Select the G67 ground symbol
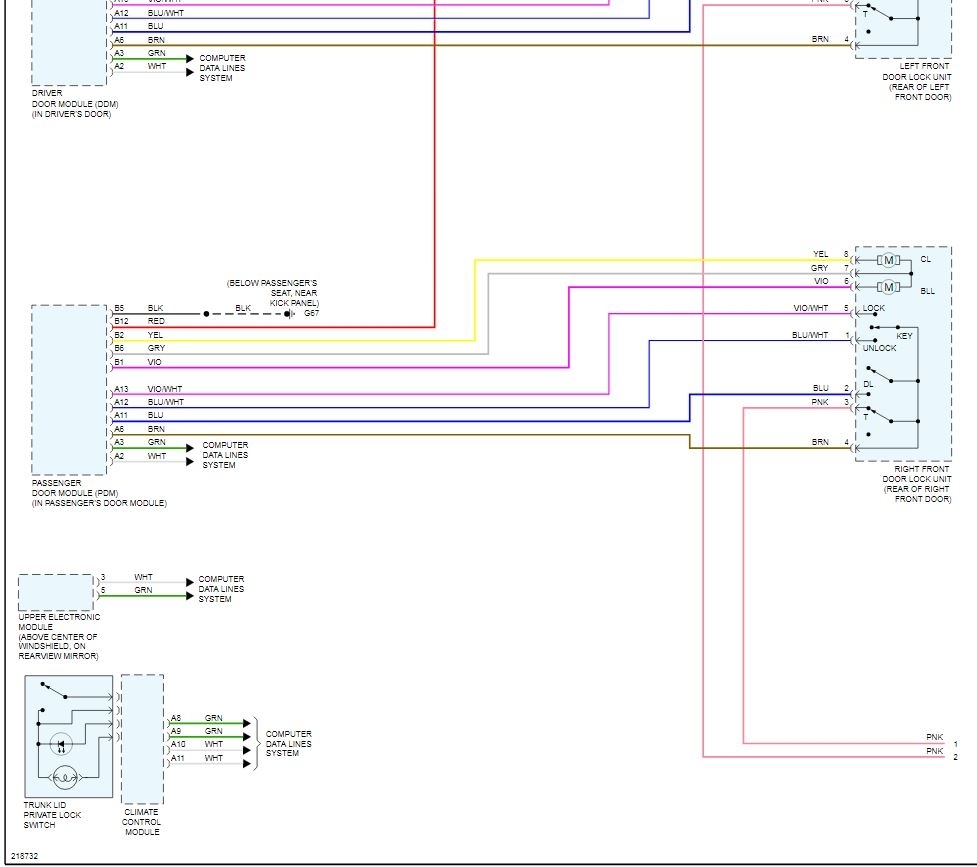977x867 pixels. point(294,313)
